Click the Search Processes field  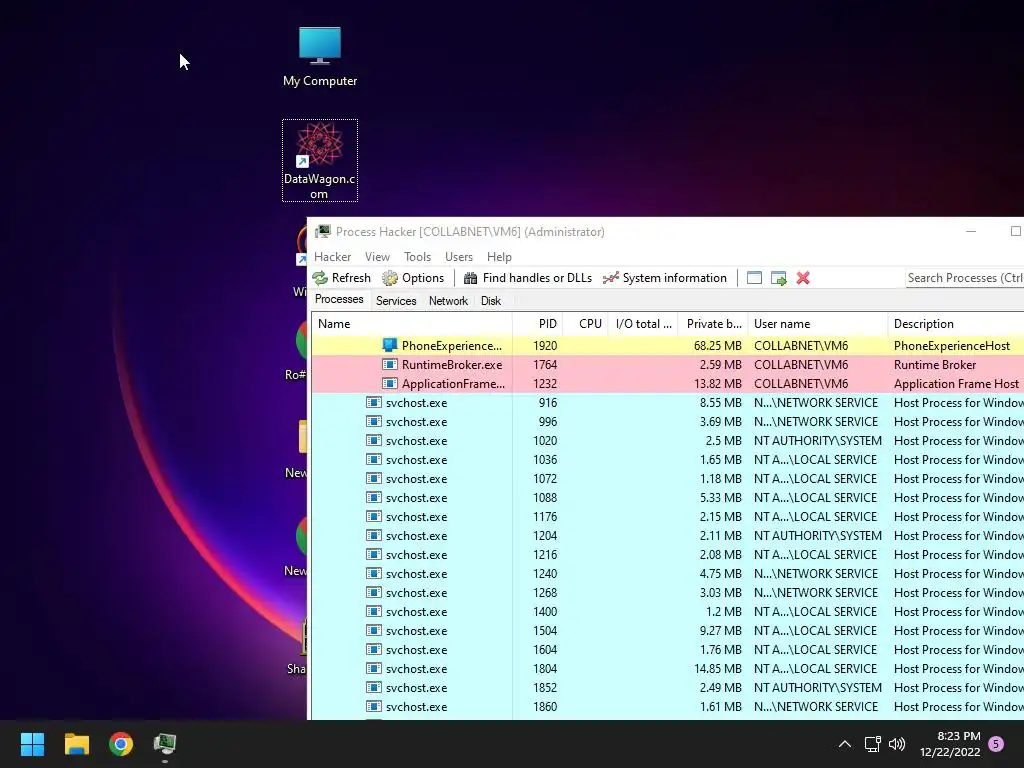(965, 278)
